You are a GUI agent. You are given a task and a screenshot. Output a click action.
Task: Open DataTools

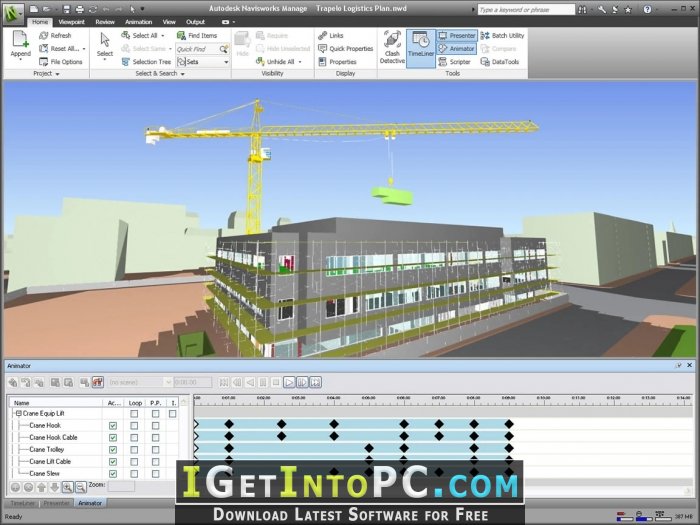click(x=500, y=62)
